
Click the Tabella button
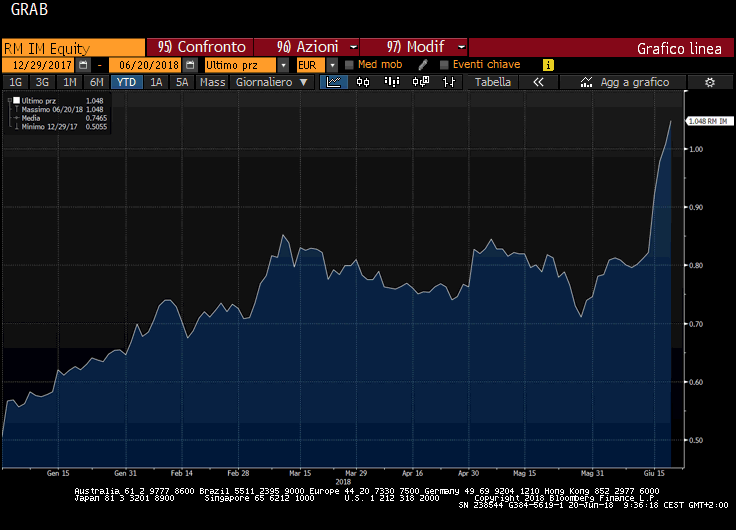tap(492, 82)
